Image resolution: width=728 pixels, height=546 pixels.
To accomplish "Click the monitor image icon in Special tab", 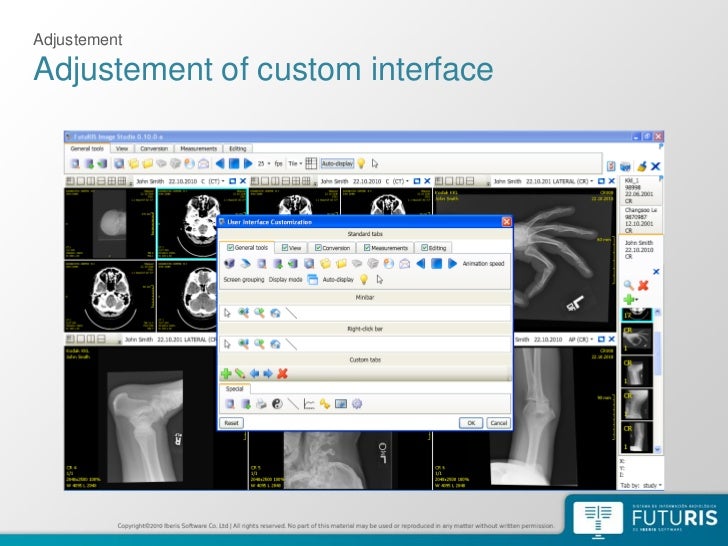I will pos(340,404).
